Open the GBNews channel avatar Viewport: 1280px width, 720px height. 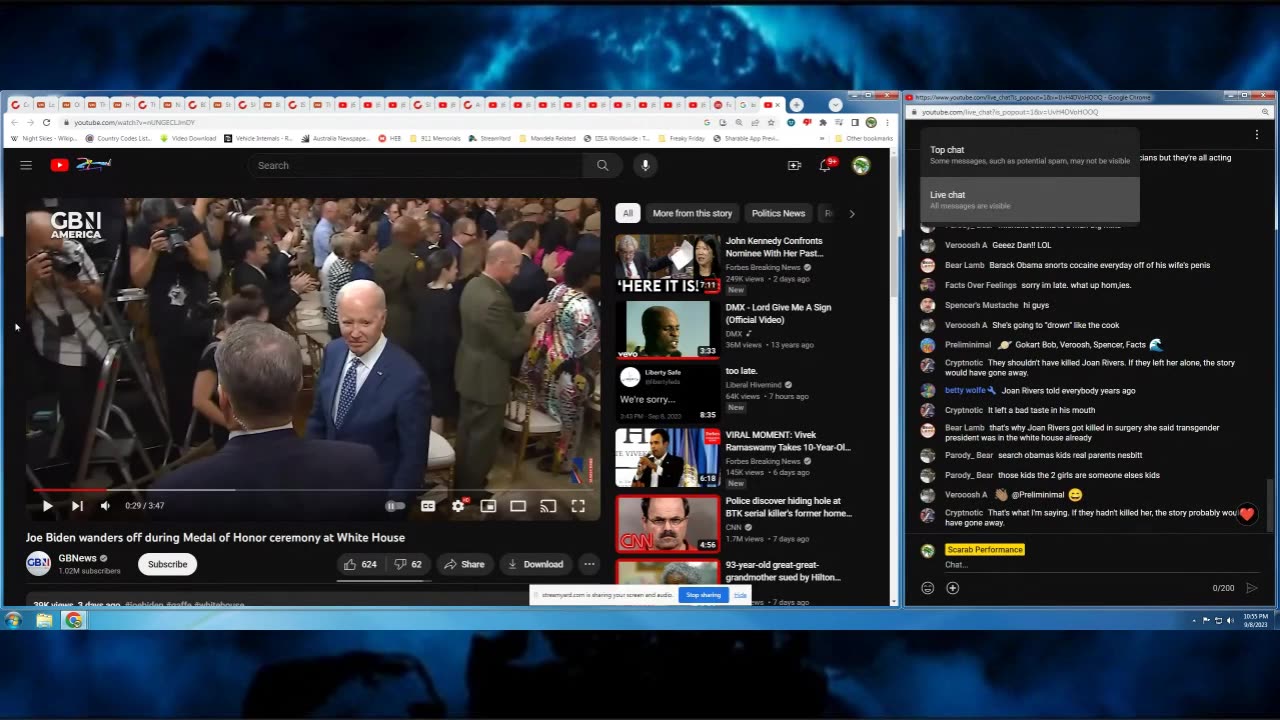pos(38,564)
